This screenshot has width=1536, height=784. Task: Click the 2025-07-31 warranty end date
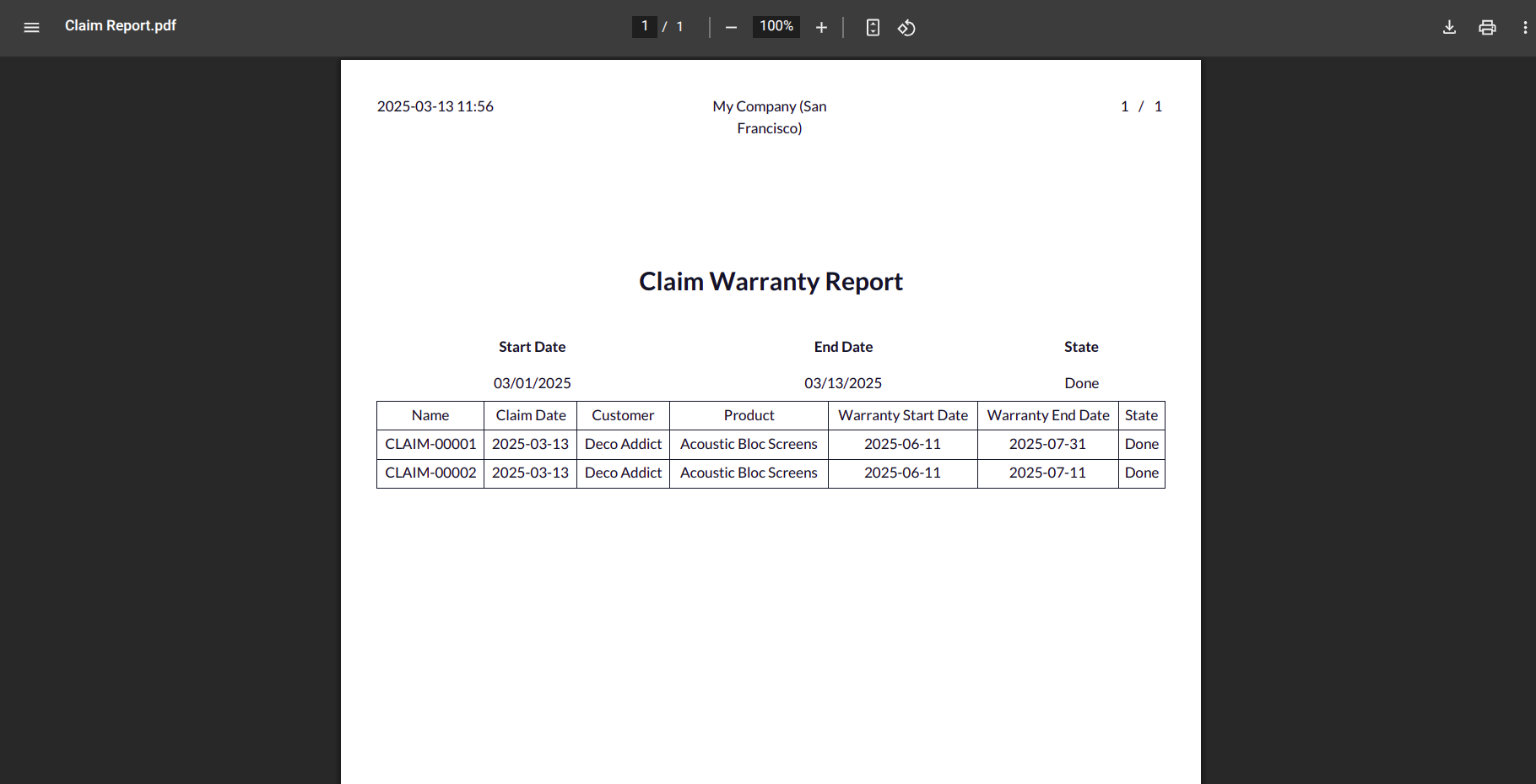pos(1047,444)
